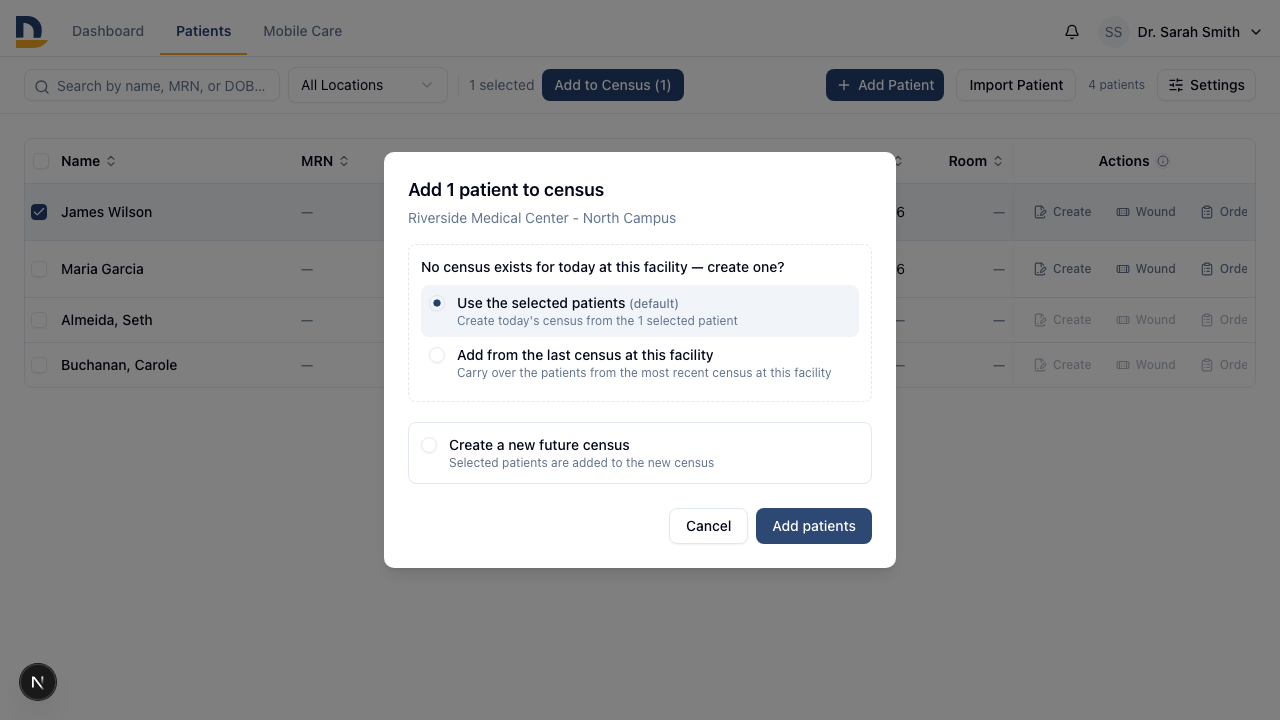This screenshot has width=1280, height=720.
Task: Click the '4 patients' count label
Action: tap(1116, 85)
